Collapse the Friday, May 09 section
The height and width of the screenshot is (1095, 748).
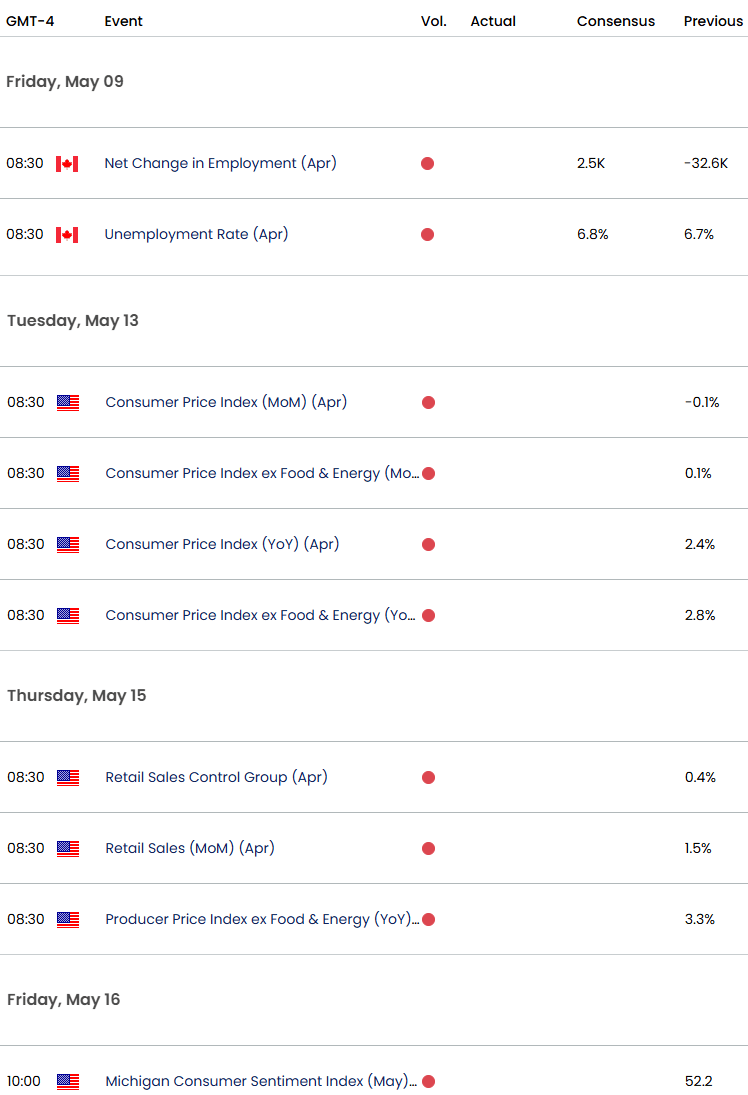pos(64,81)
